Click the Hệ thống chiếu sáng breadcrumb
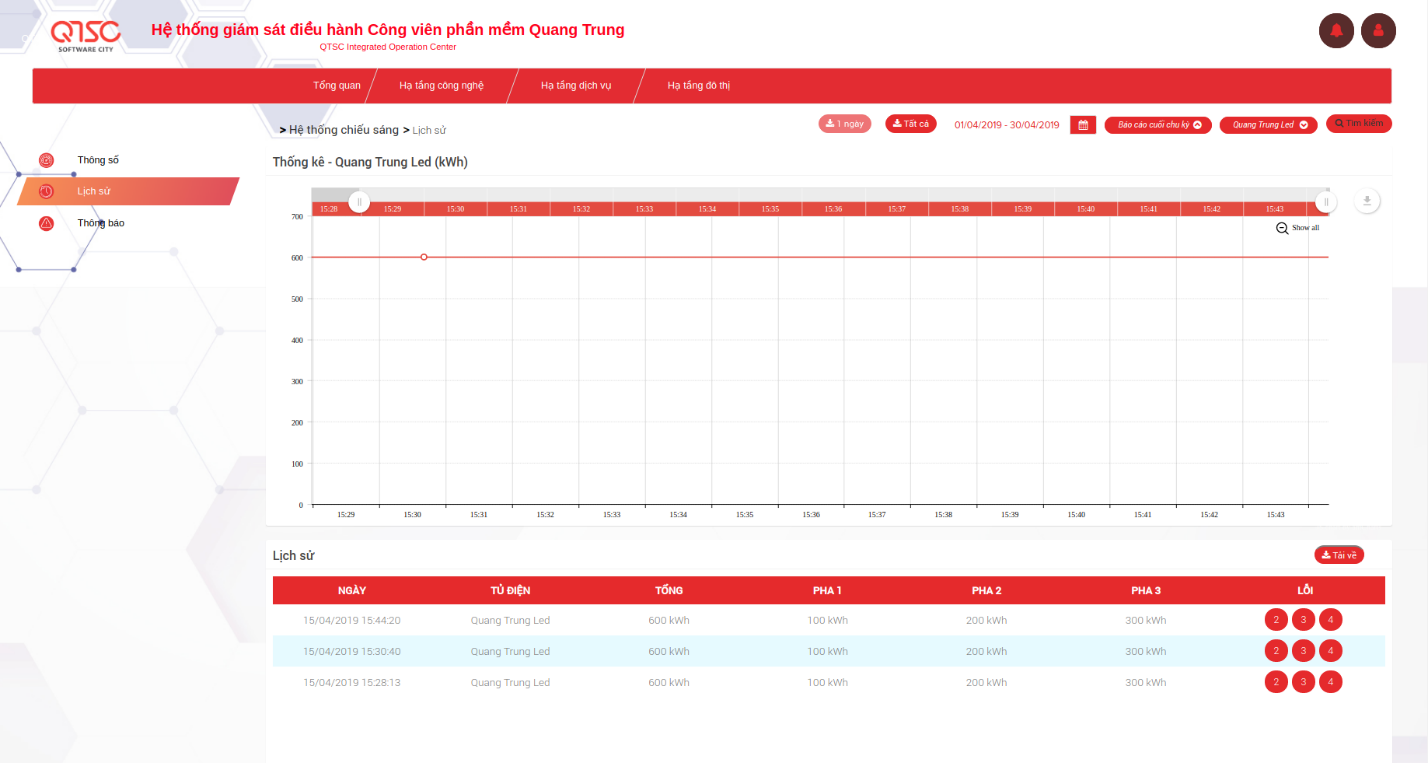1428x763 pixels. (x=344, y=130)
